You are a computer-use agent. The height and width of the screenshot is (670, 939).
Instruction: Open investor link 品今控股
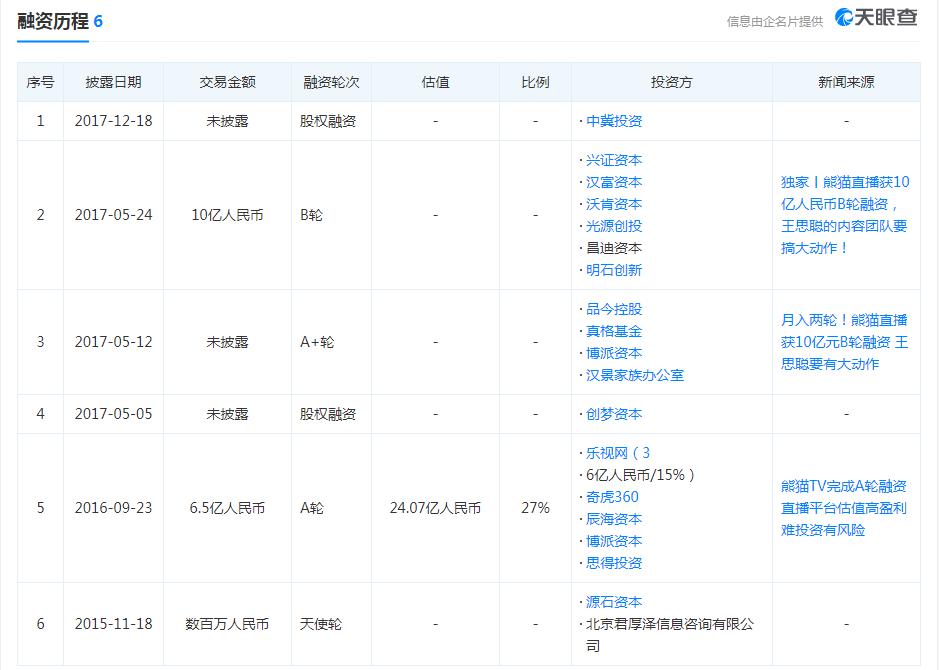(614, 309)
